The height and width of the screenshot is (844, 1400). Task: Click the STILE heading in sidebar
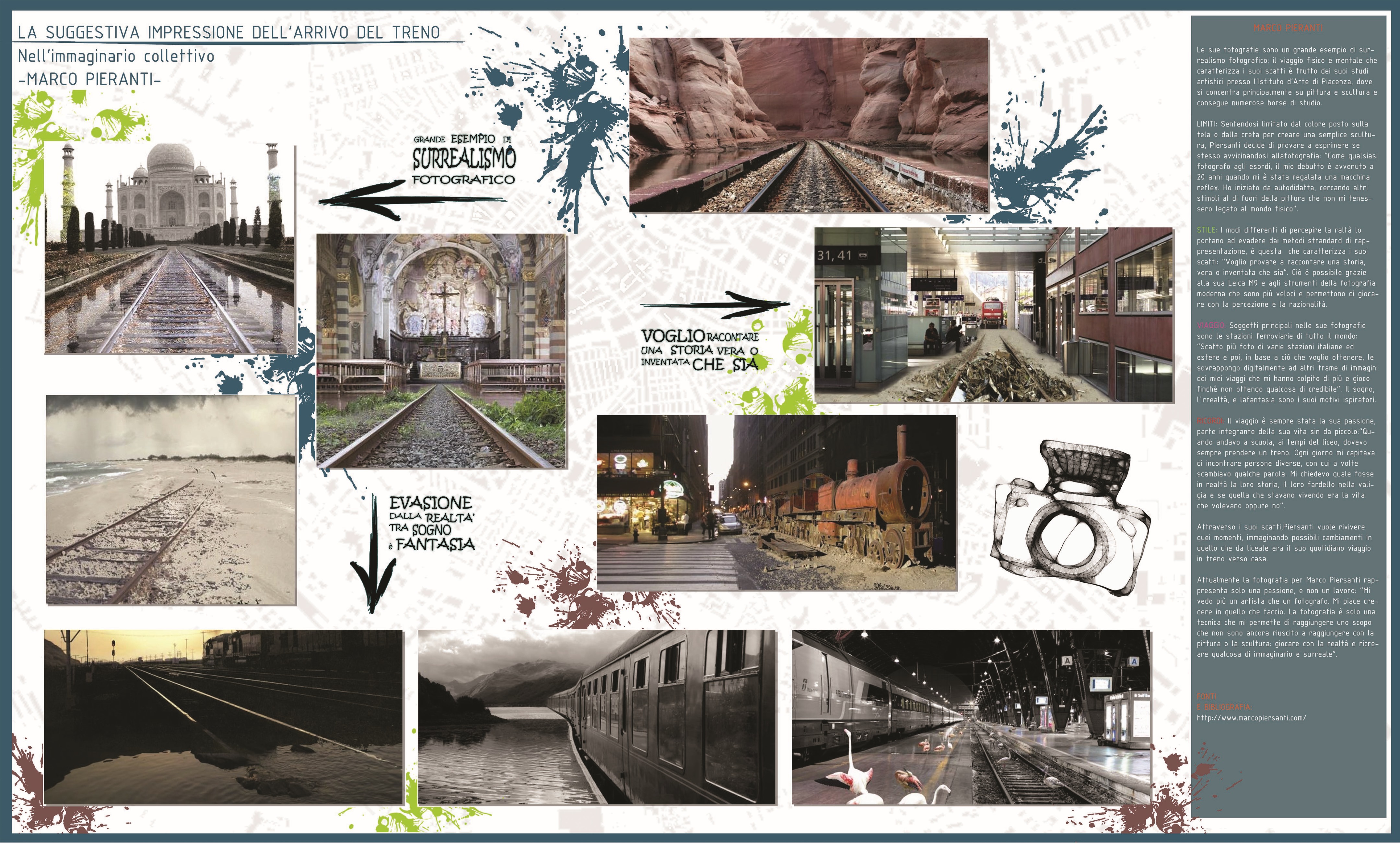(x=1207, y=230)
